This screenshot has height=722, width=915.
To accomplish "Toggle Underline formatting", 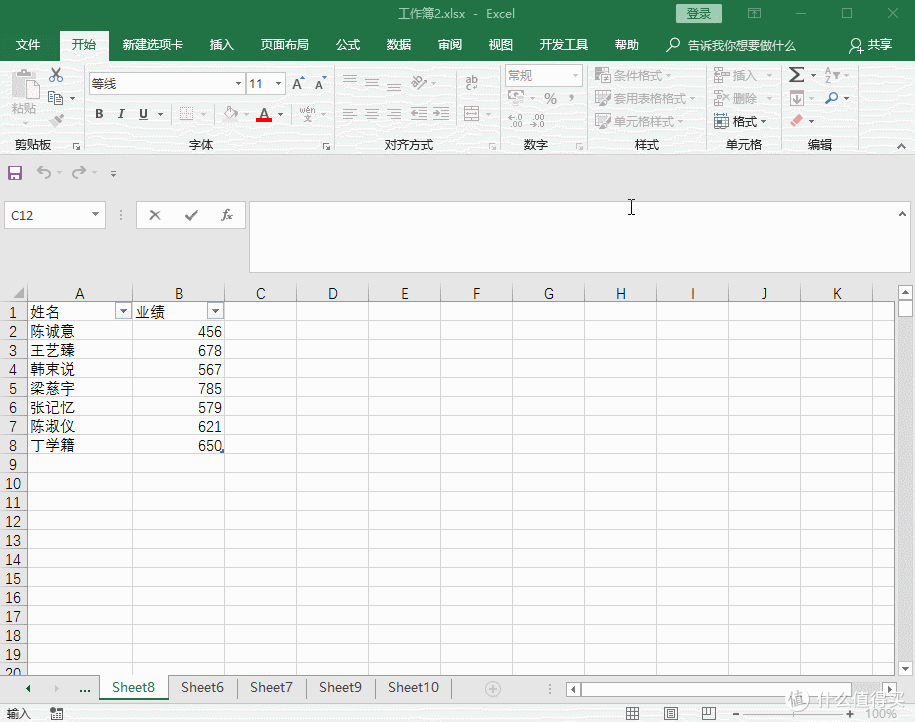I will [143, 114].
